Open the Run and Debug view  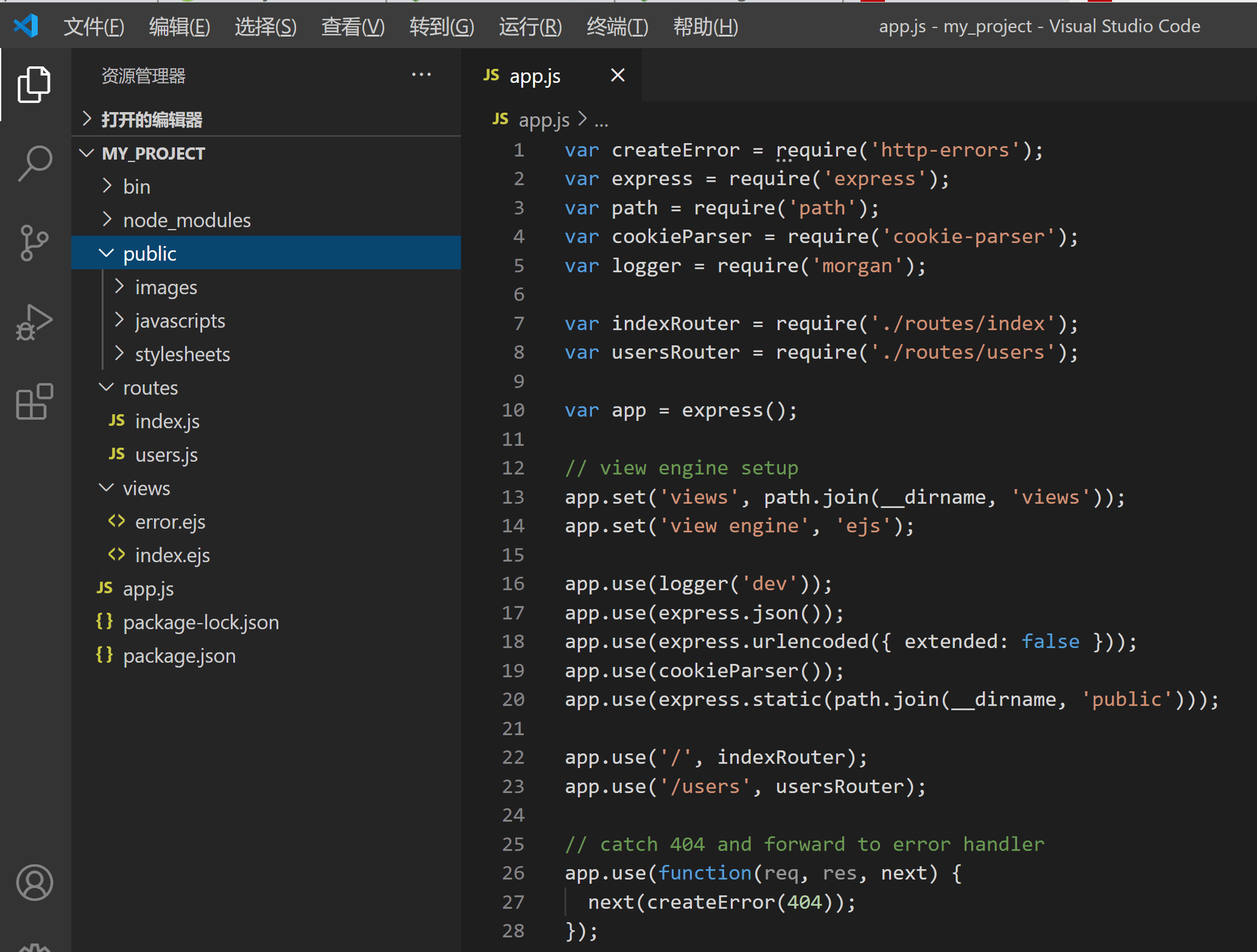[34, 322]
